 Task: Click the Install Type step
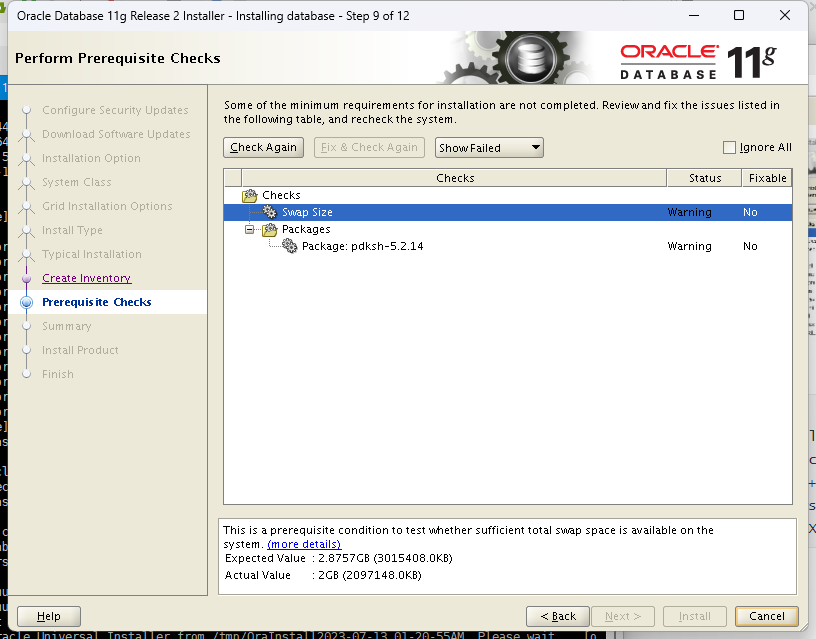click(72, 231)
